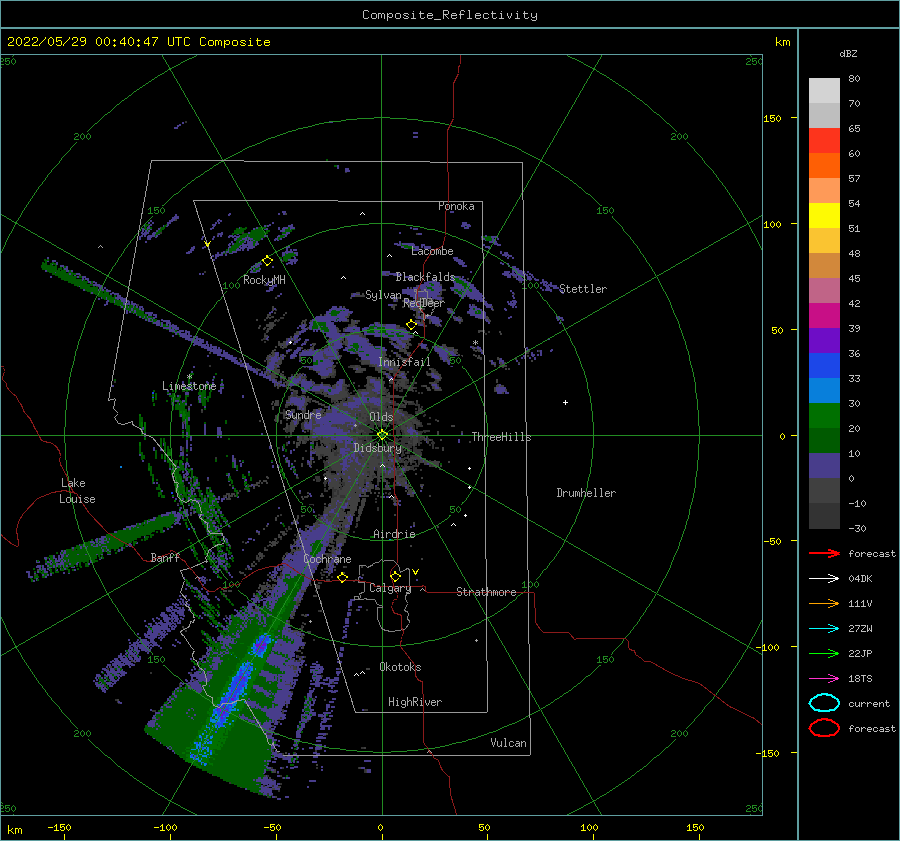Click the yellow diamond marker near RockyMH
900x841 pixels.
[267, 261]
